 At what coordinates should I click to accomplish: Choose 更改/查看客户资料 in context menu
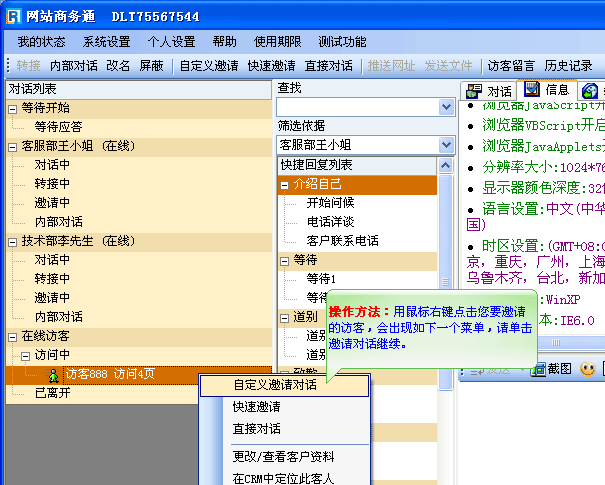point(283,457)
